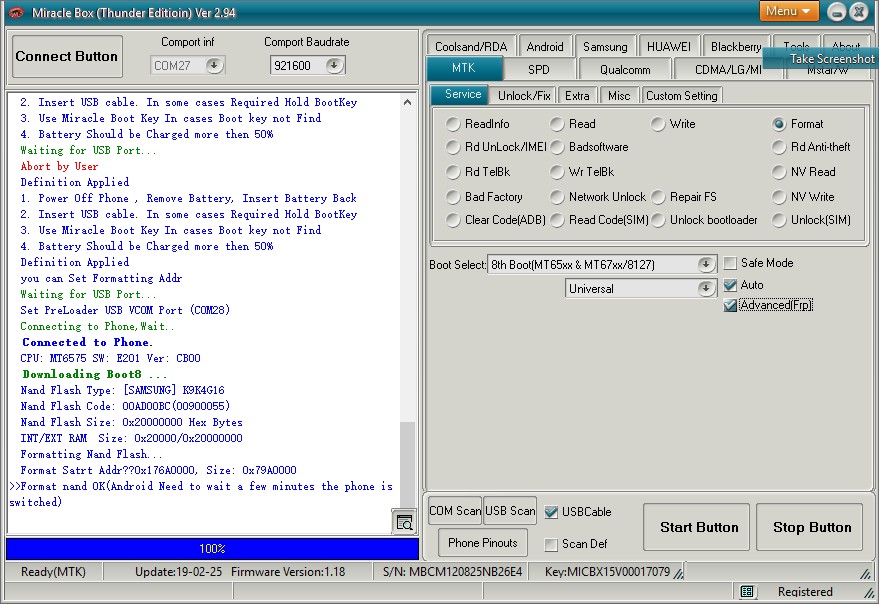Click the blue 100% progress bar
The image size is (879, 604).
click(212, 548)
